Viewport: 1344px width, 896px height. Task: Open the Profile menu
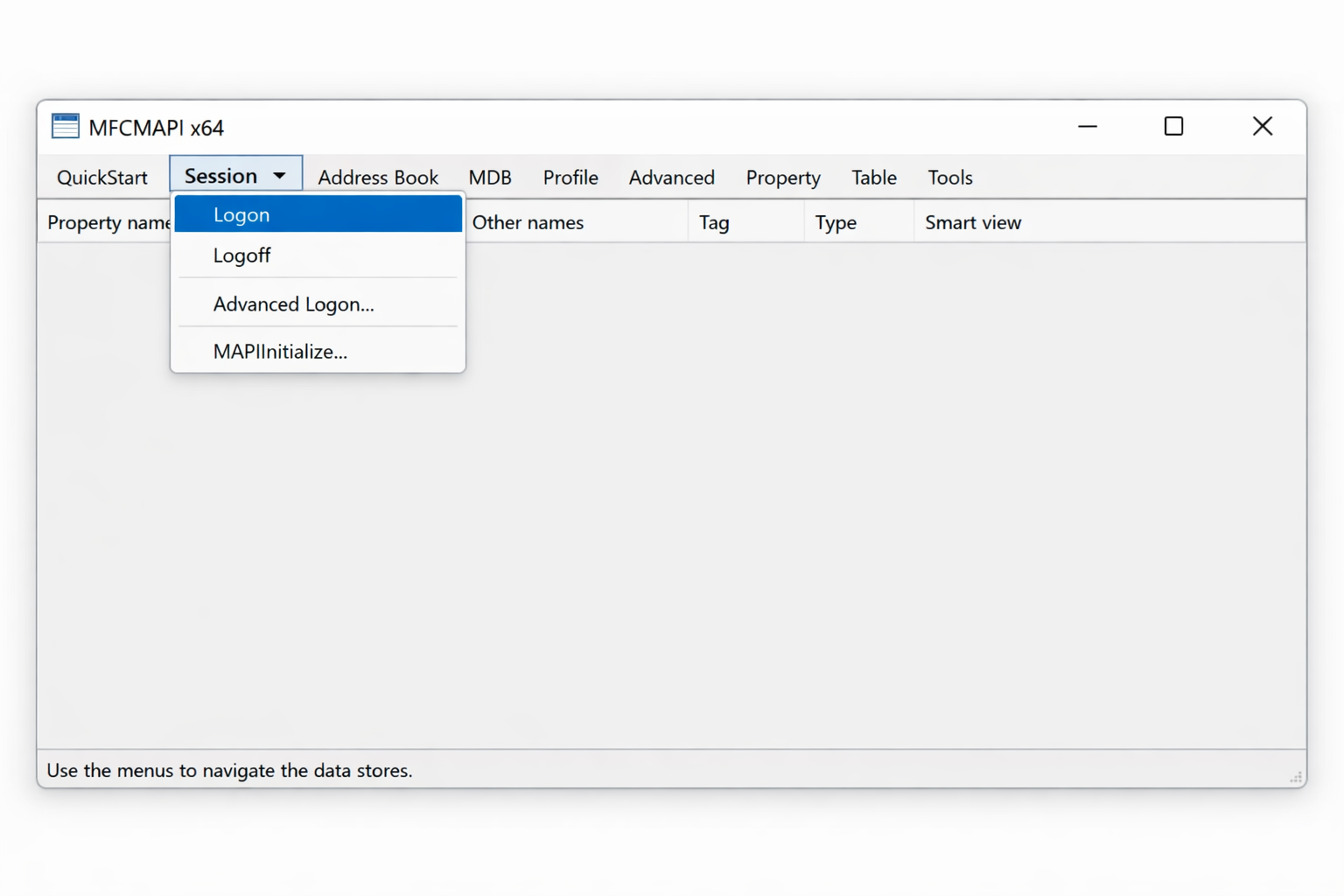click(570, 177)
